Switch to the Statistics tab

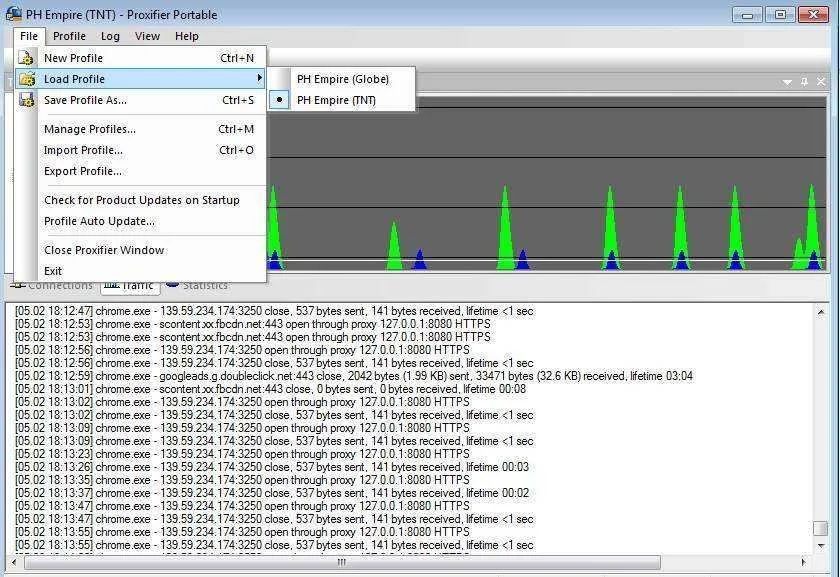197,286
